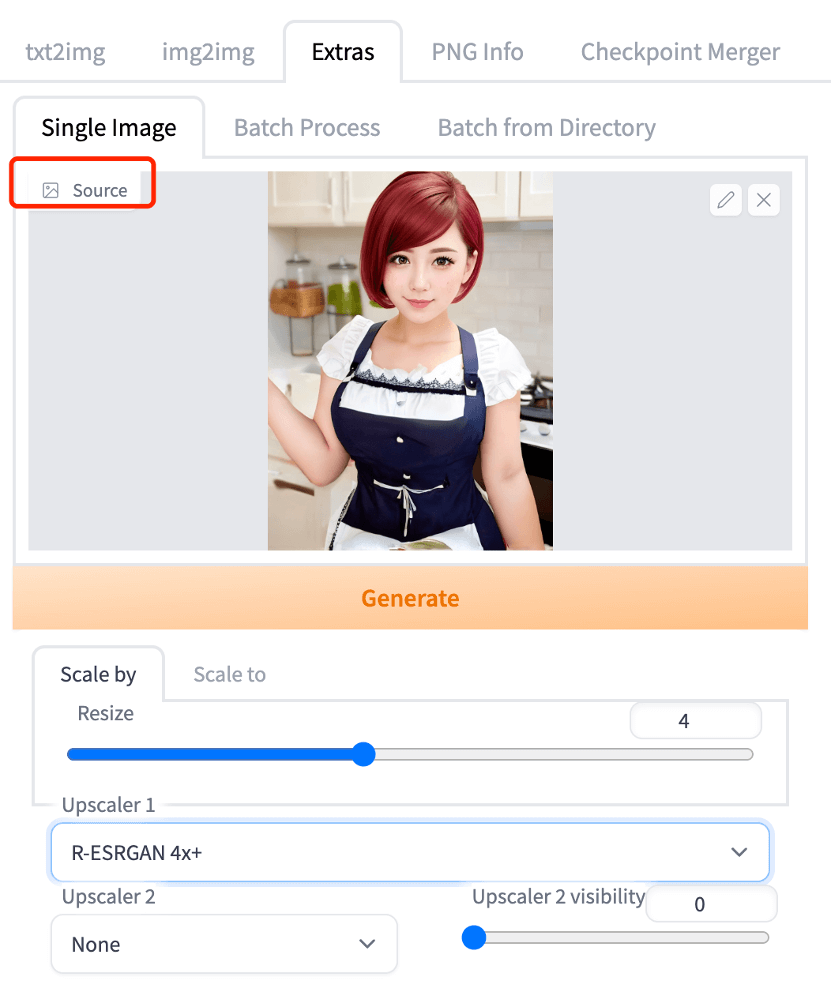Select the Extras tab
This screenshot has height=992, width=832.
[x=343, y=52]
